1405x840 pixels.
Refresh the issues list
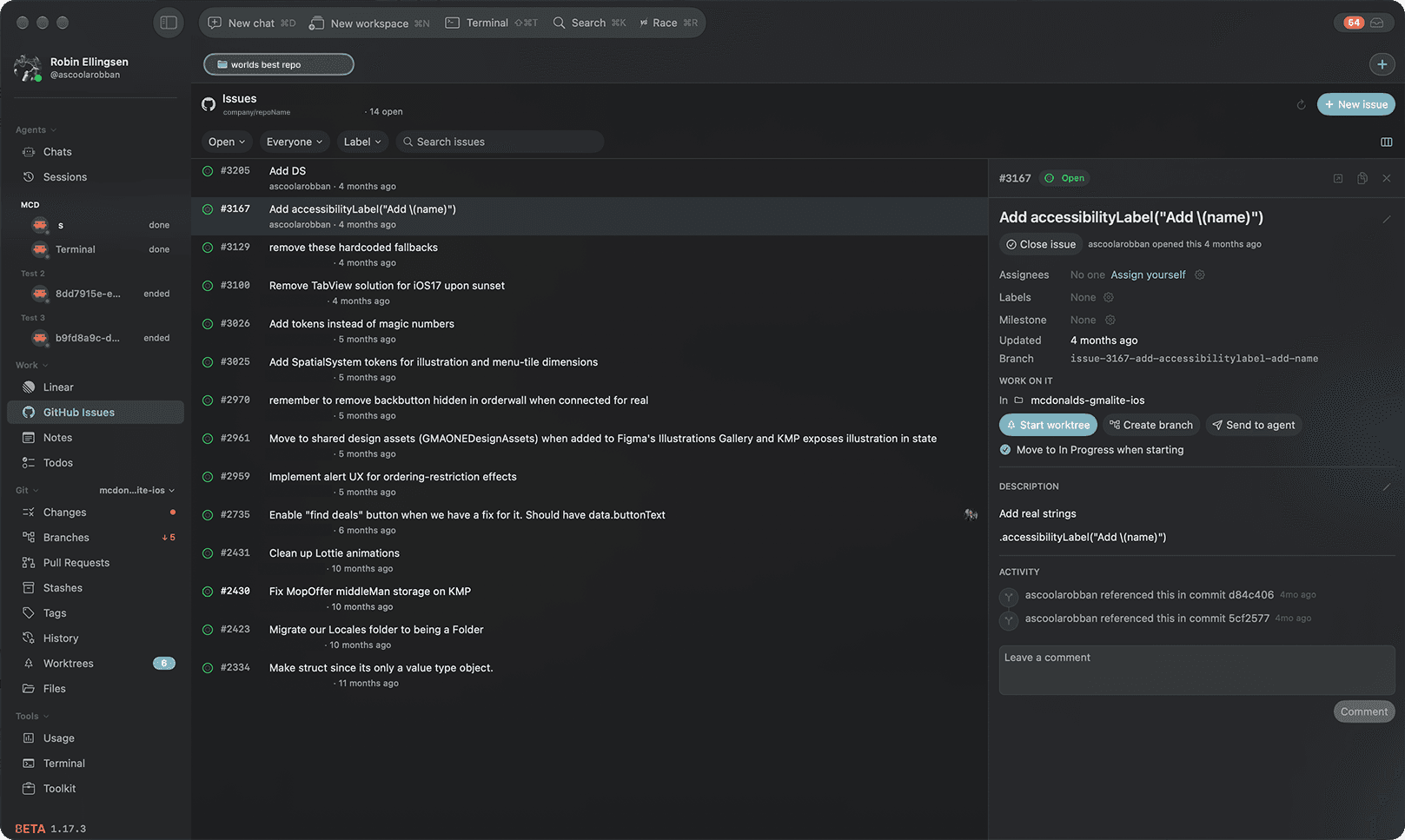pos(1301,105)
